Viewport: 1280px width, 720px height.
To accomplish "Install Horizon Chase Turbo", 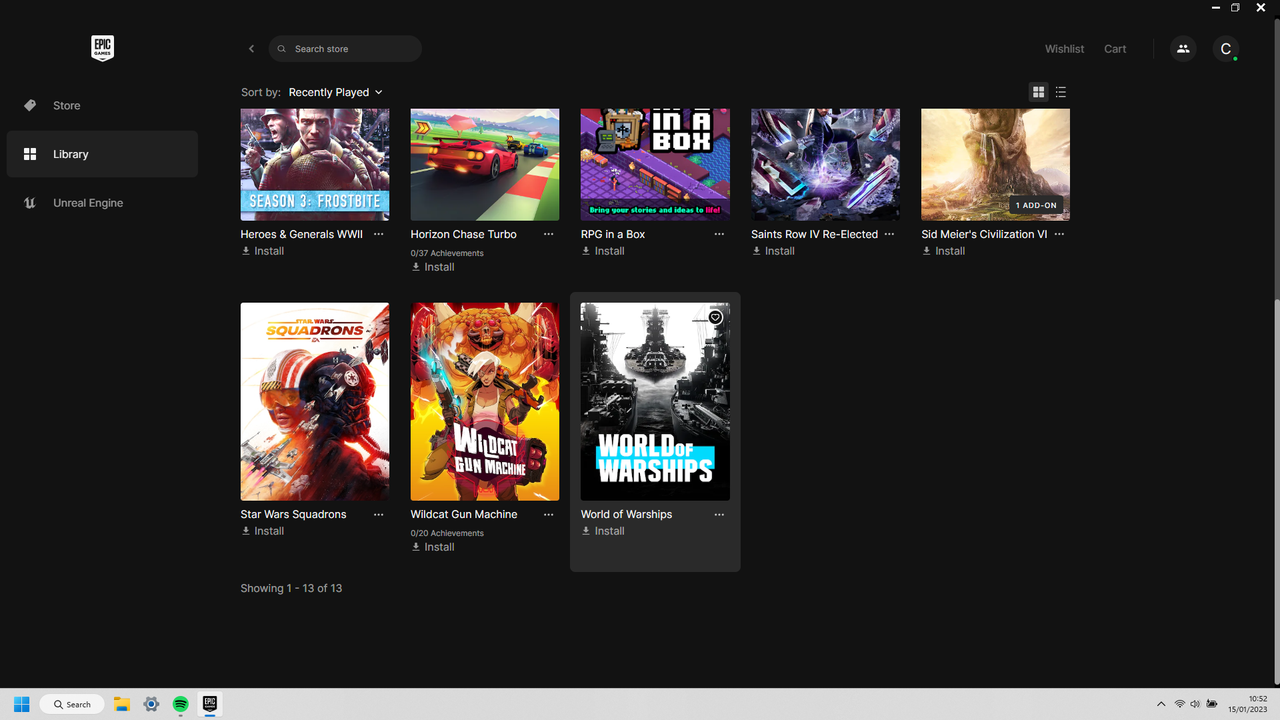I will click(433, 267).
